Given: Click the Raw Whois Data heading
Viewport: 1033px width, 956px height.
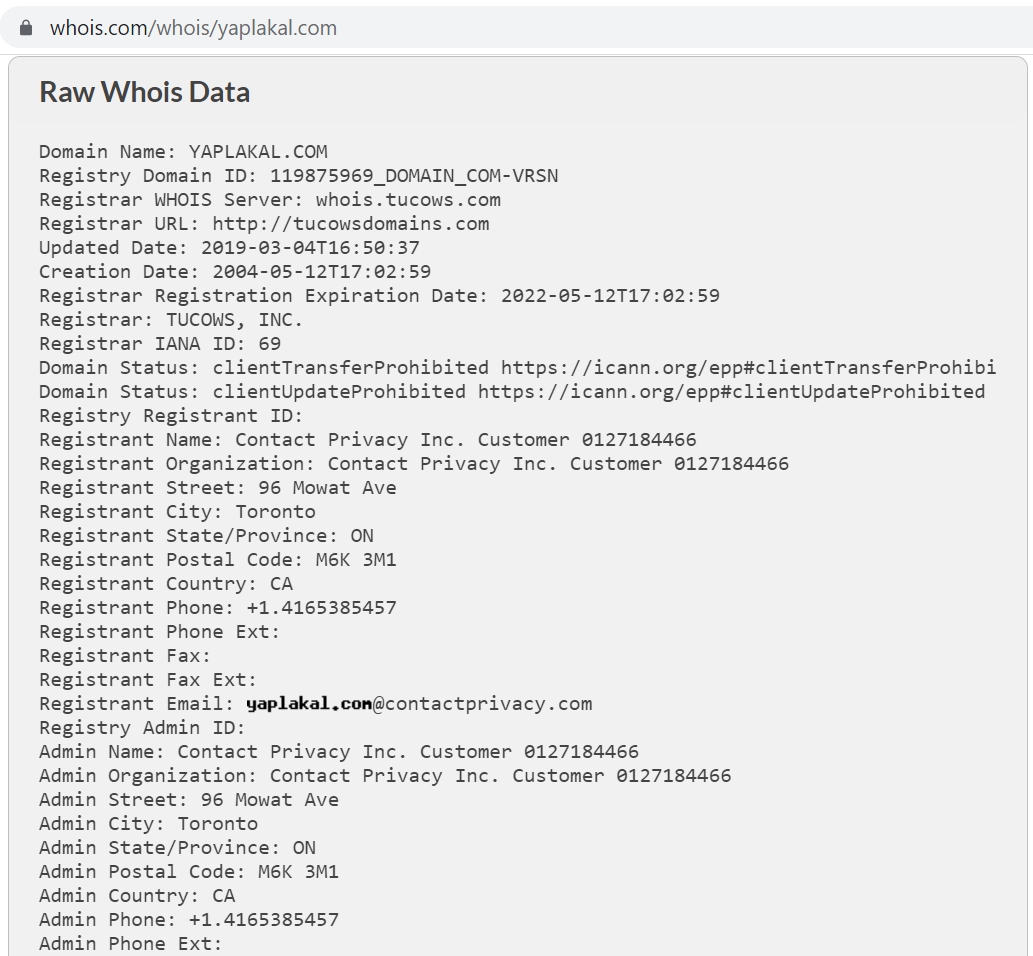Looking at the screenshot, I should pos(144,92).
